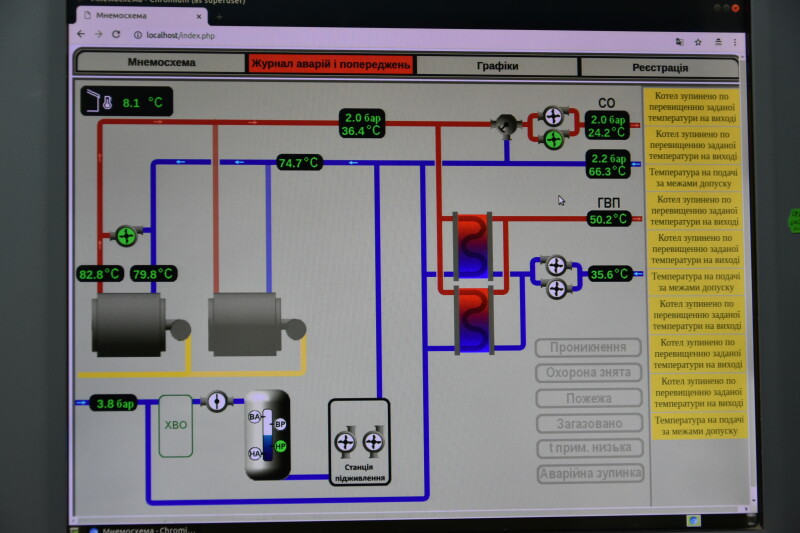Click right pump in Станція підживлення

[x=373, y=441]
